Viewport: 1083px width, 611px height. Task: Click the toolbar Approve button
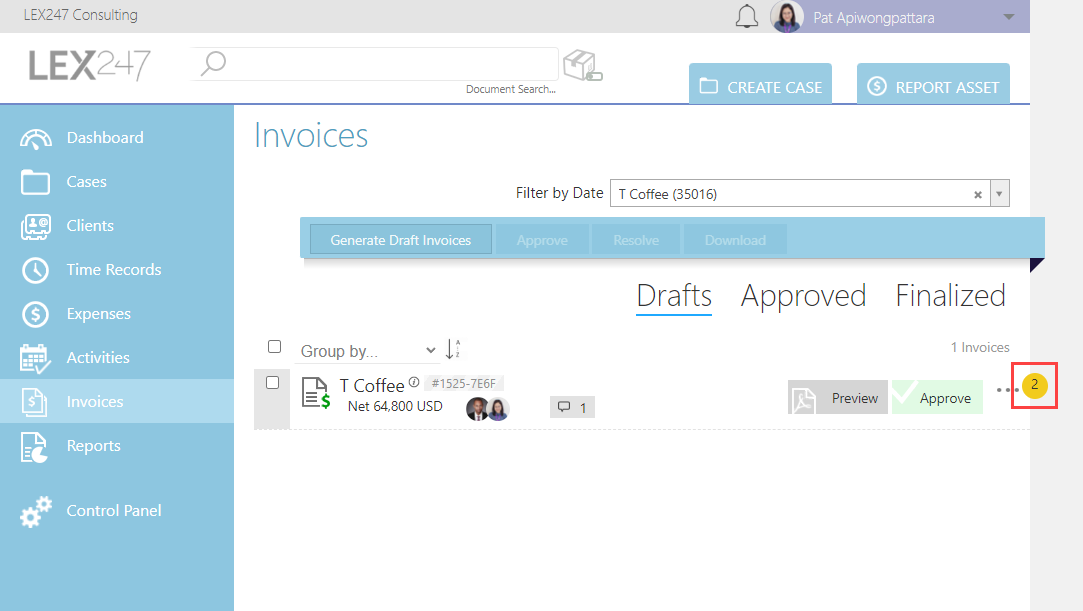tap(542, 240)
